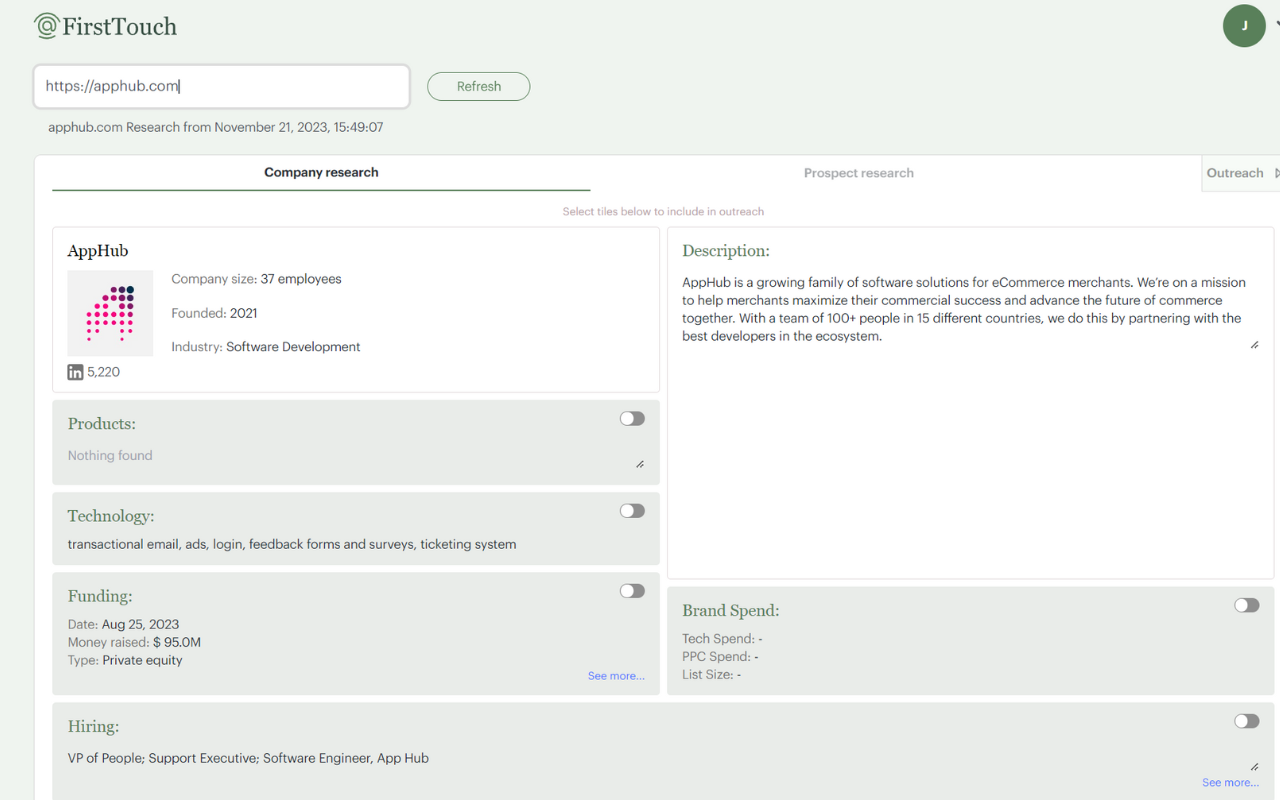Viewport: 1280px width, 800px height.
Task: Click 'Type: Private equity' text
Action: click(x=125, y=660)
